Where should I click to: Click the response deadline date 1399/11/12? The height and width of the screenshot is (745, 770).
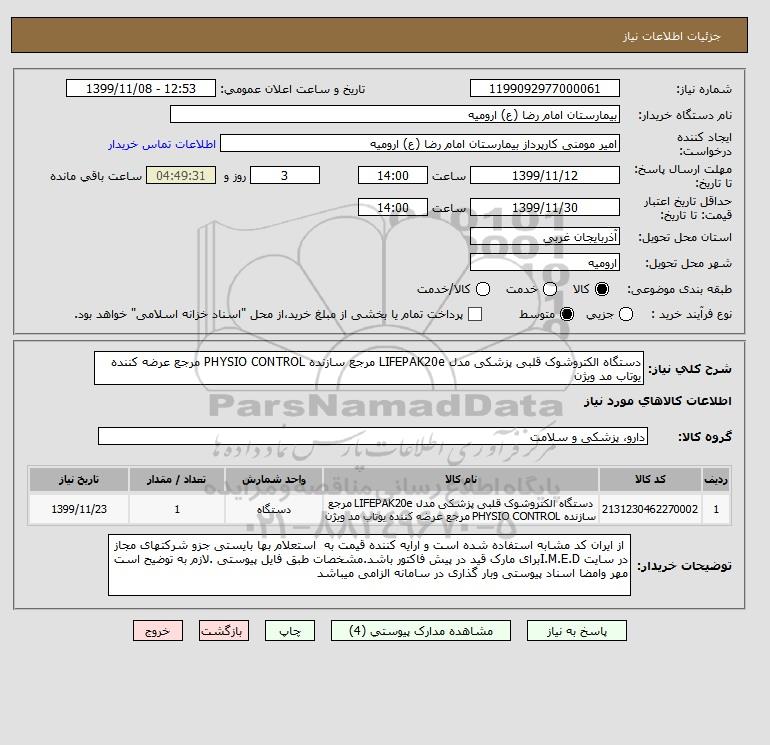coord(545,175)
